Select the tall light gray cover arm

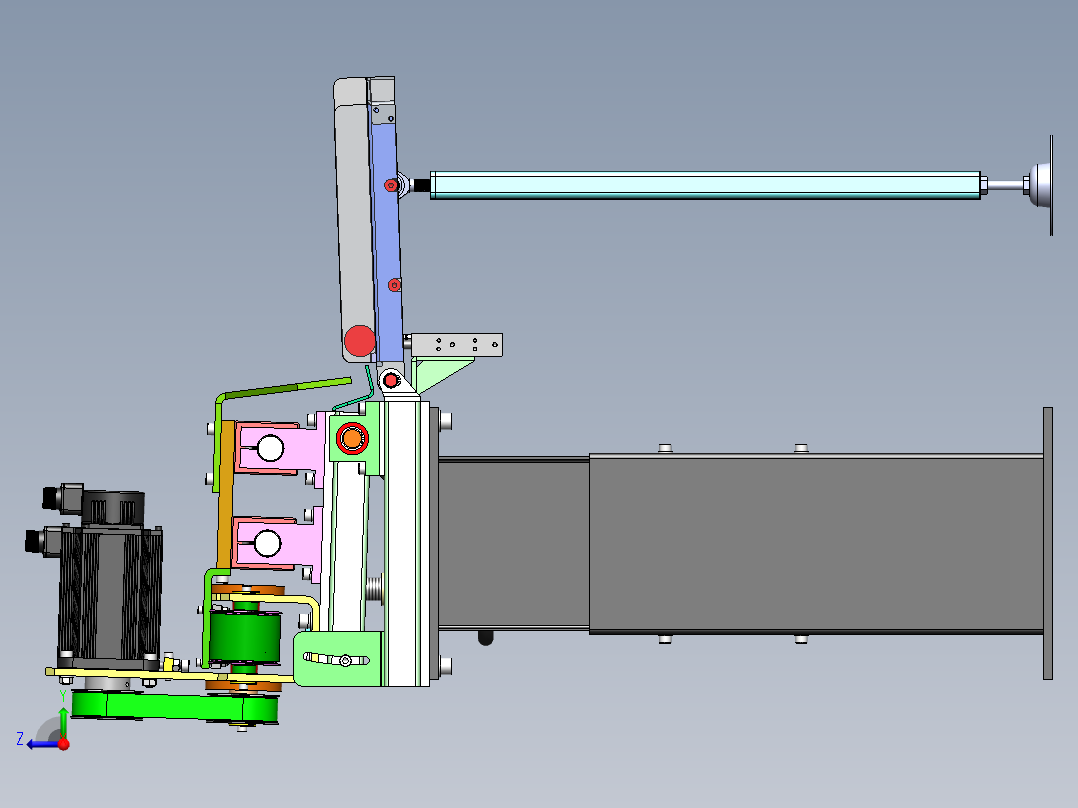click(355, 220)
